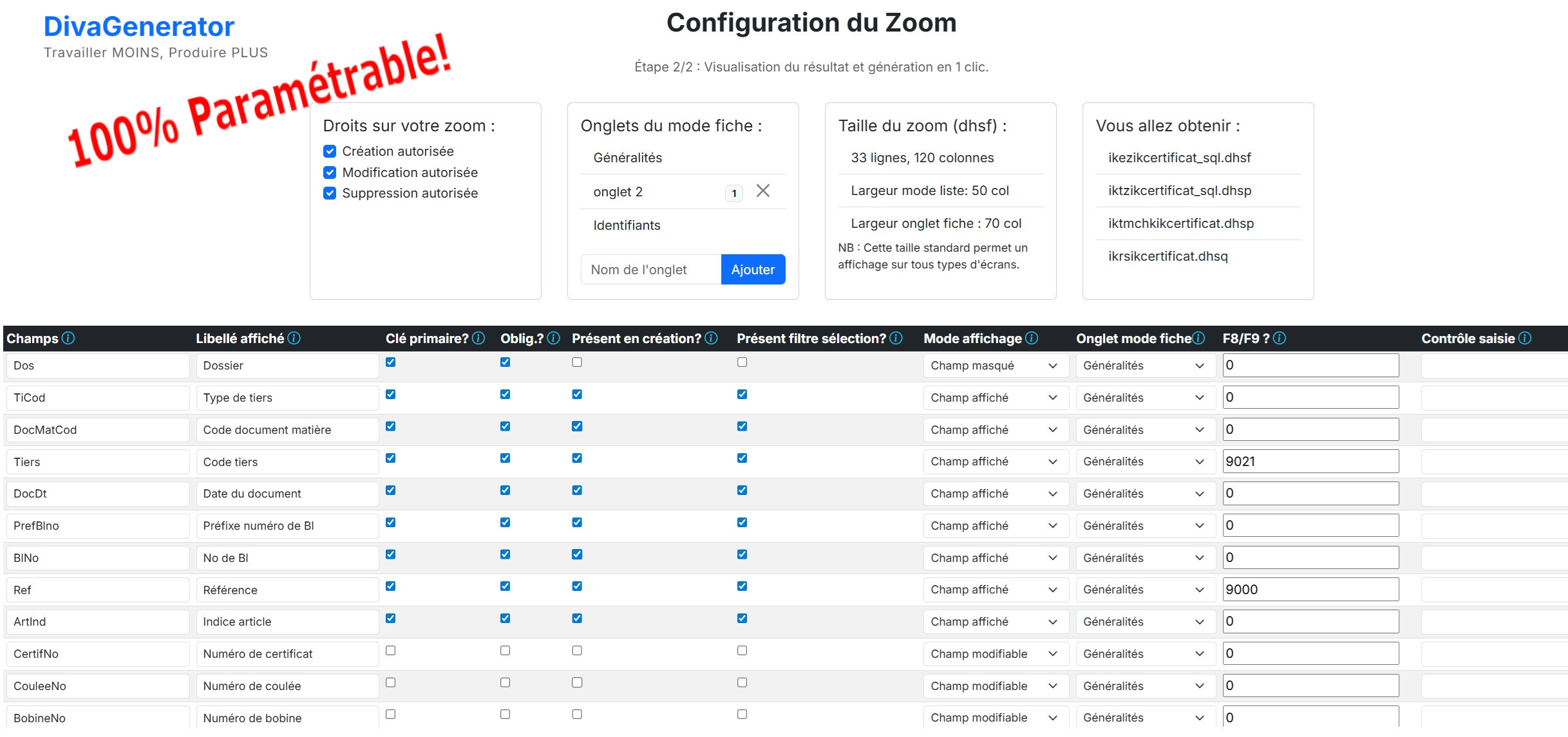Screen dimensions: 1568x737
Task: Expand Champ modifiable dropdown for CouleeNo row
Action: point(995,686)
